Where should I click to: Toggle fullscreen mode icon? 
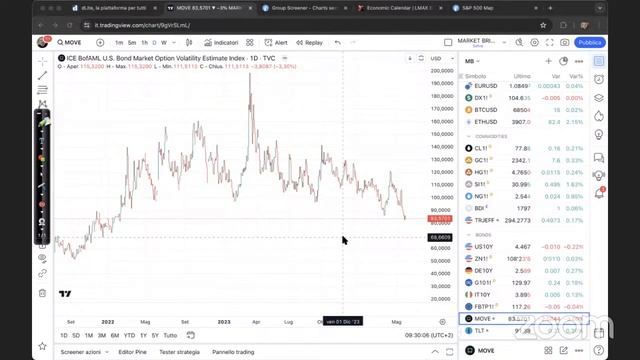[x=549, y=42]
